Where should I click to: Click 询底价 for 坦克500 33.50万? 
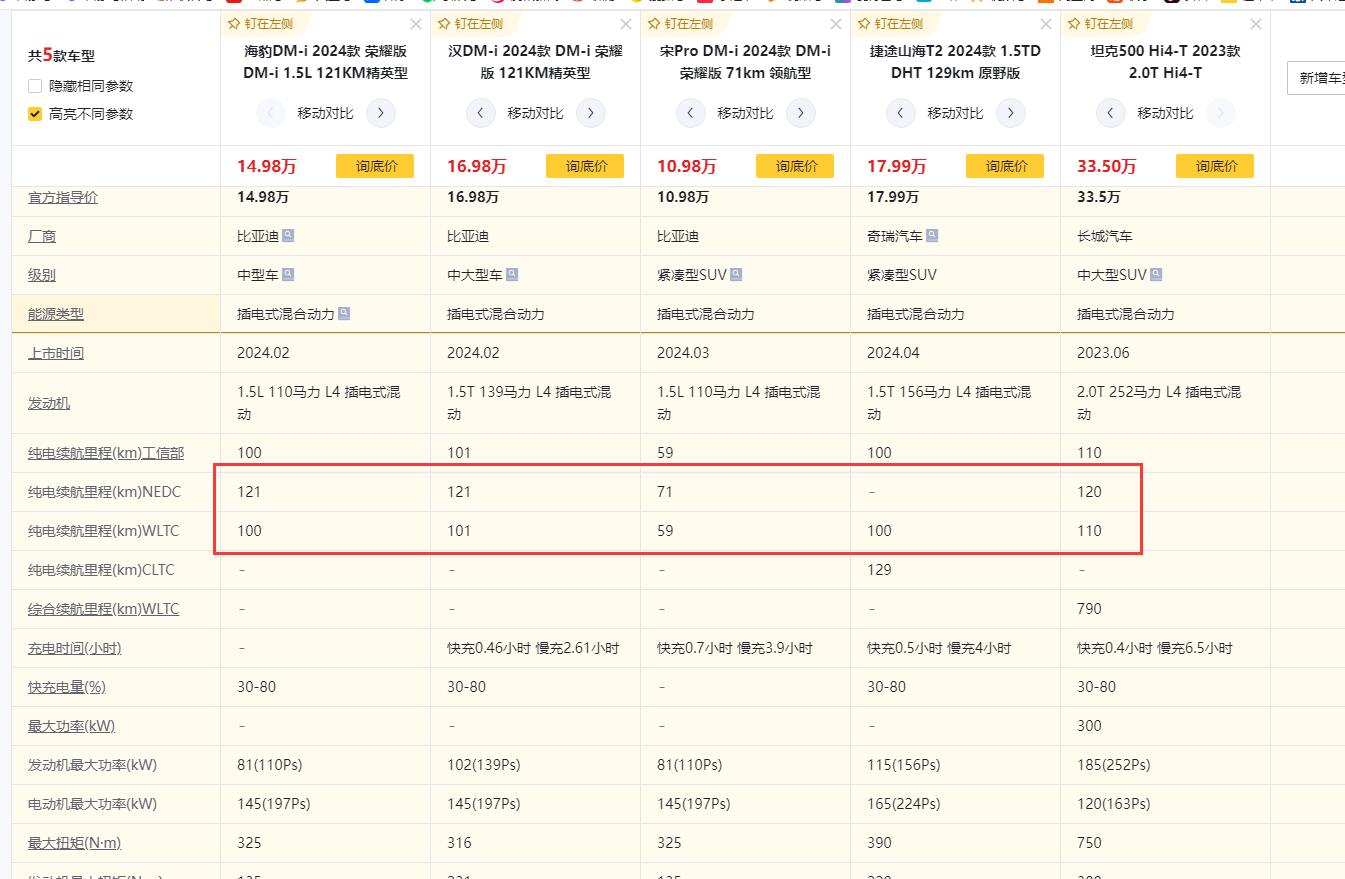pyautogui.click(x=1215, y=166)
